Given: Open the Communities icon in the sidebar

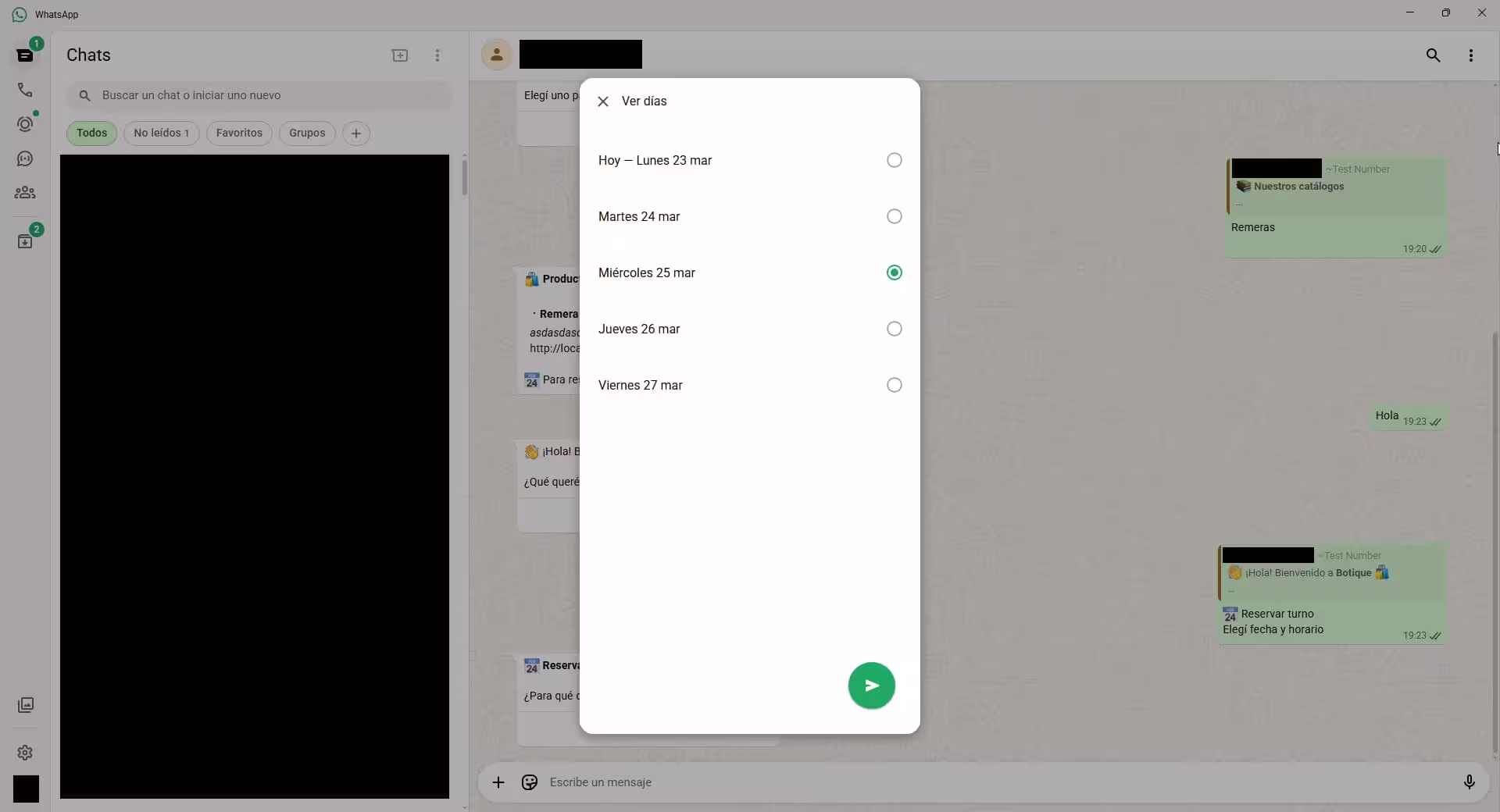Looking at the screenshot, I should coord(25,192).
